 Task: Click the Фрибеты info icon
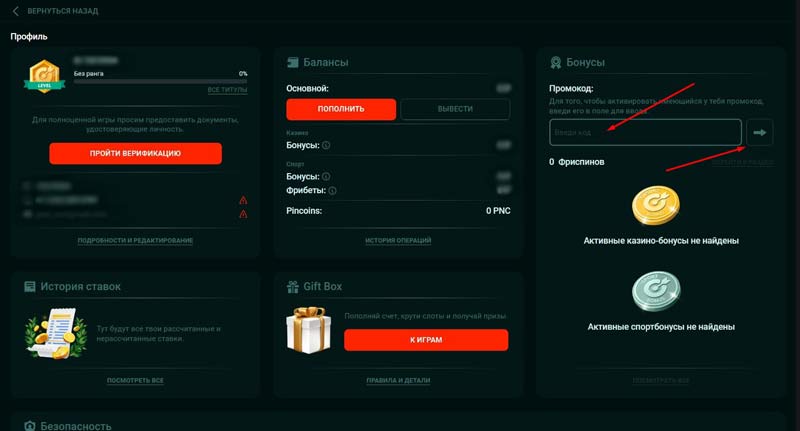pos(332,190)
